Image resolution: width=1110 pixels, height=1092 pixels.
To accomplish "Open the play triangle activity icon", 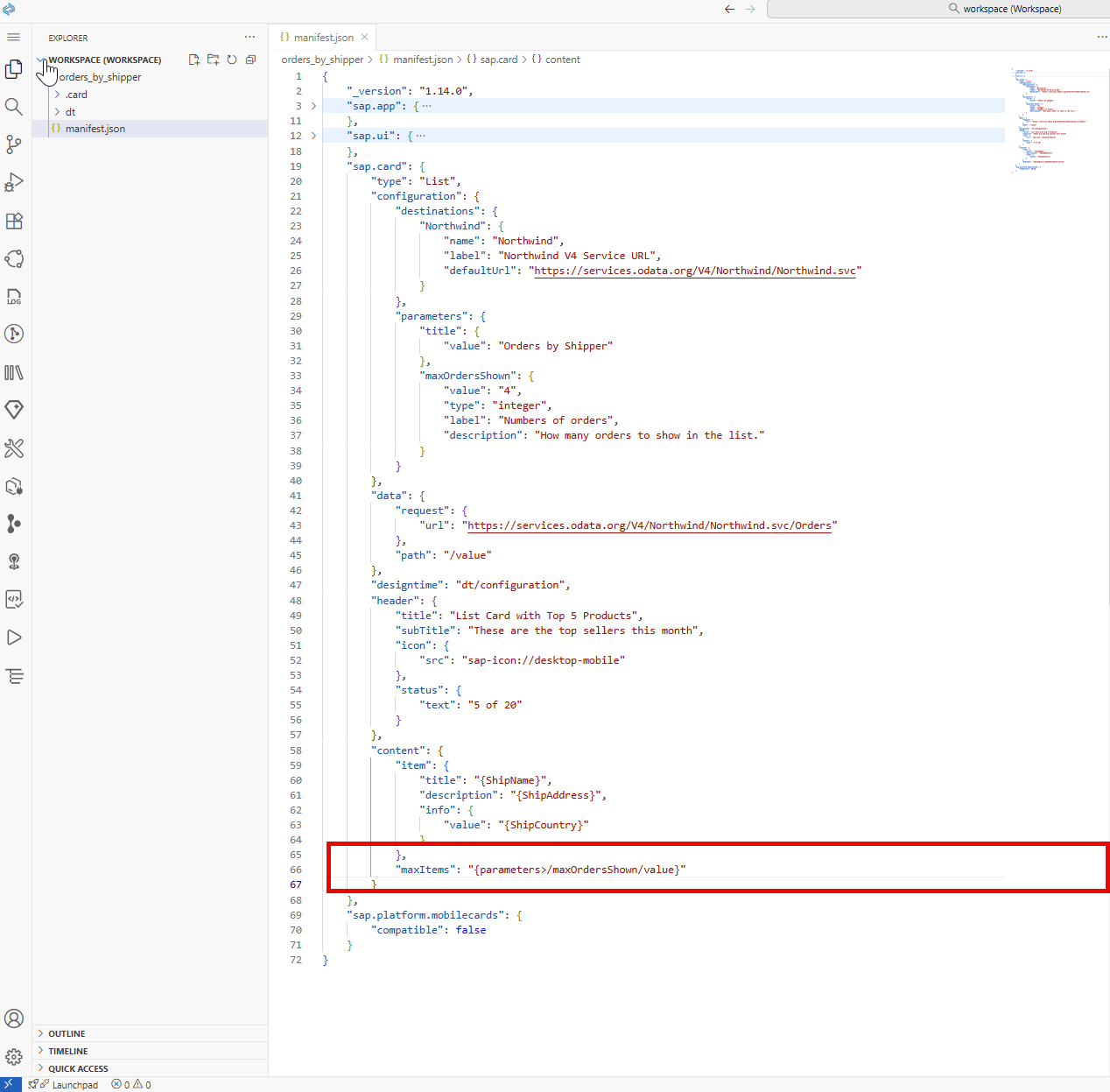I will tap(14, 638).
